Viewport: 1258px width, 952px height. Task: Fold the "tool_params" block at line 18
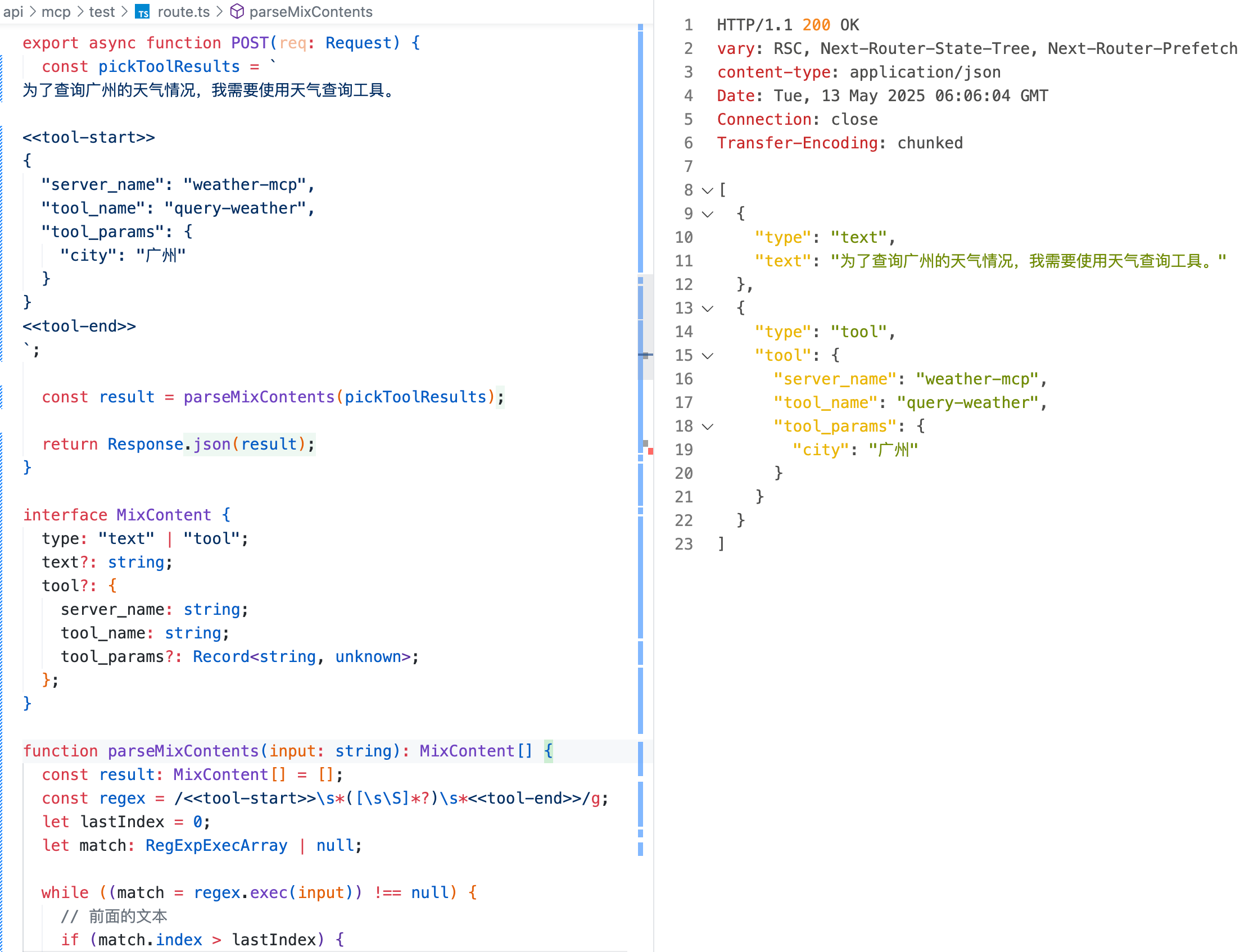click(707, 427)
